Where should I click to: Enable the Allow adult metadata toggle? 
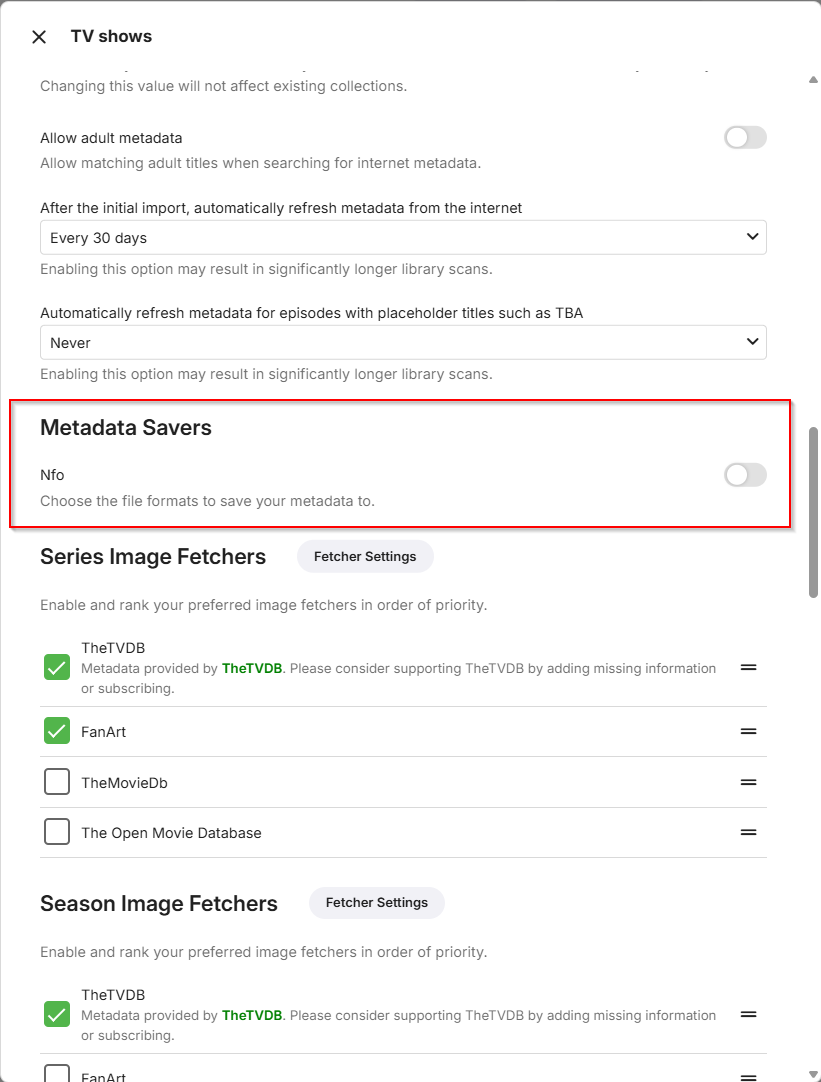pos(745,138)
